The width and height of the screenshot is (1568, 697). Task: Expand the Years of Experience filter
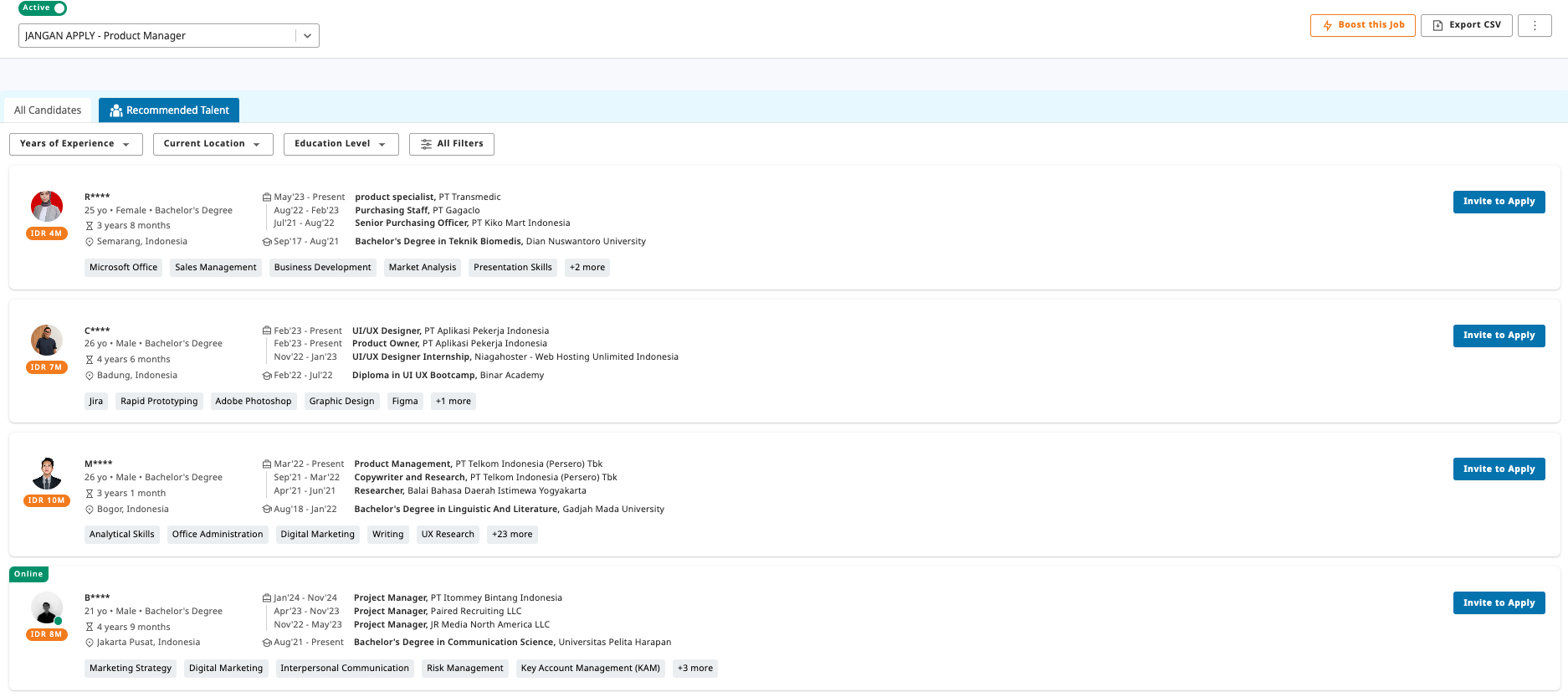coord(76,144)
